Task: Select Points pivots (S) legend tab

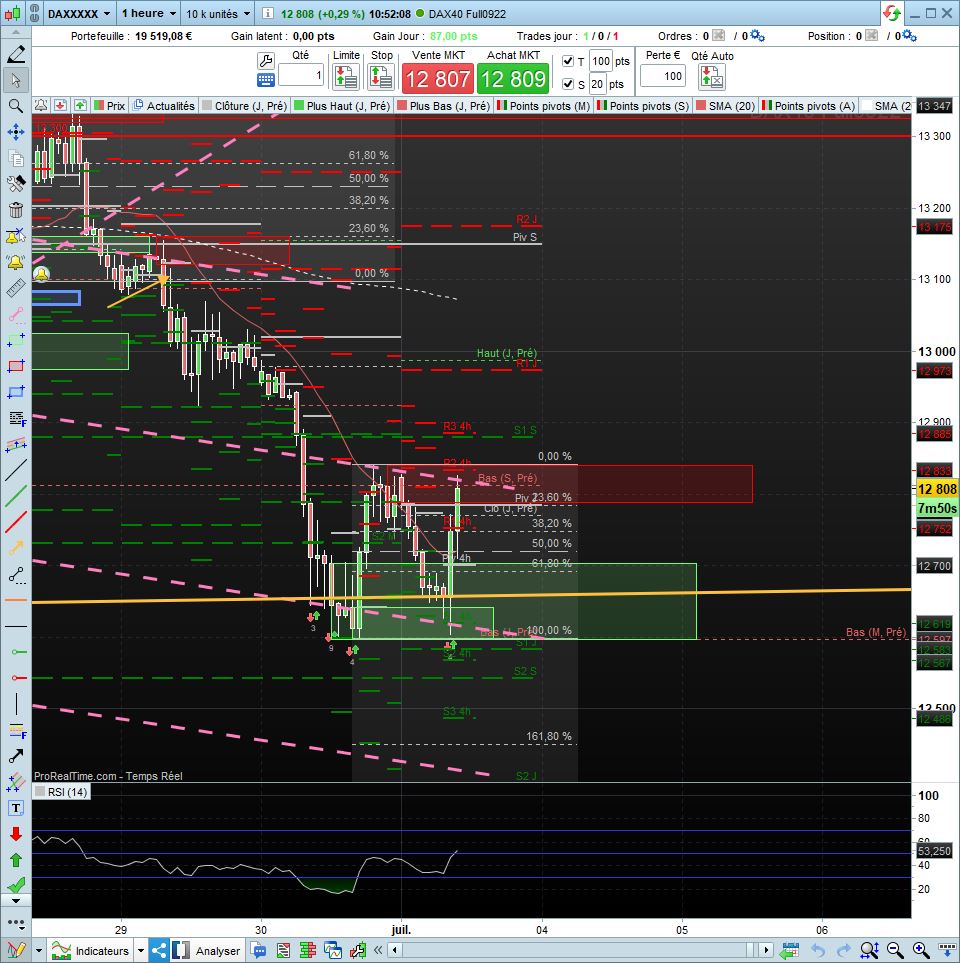Action: click(643, 106)
